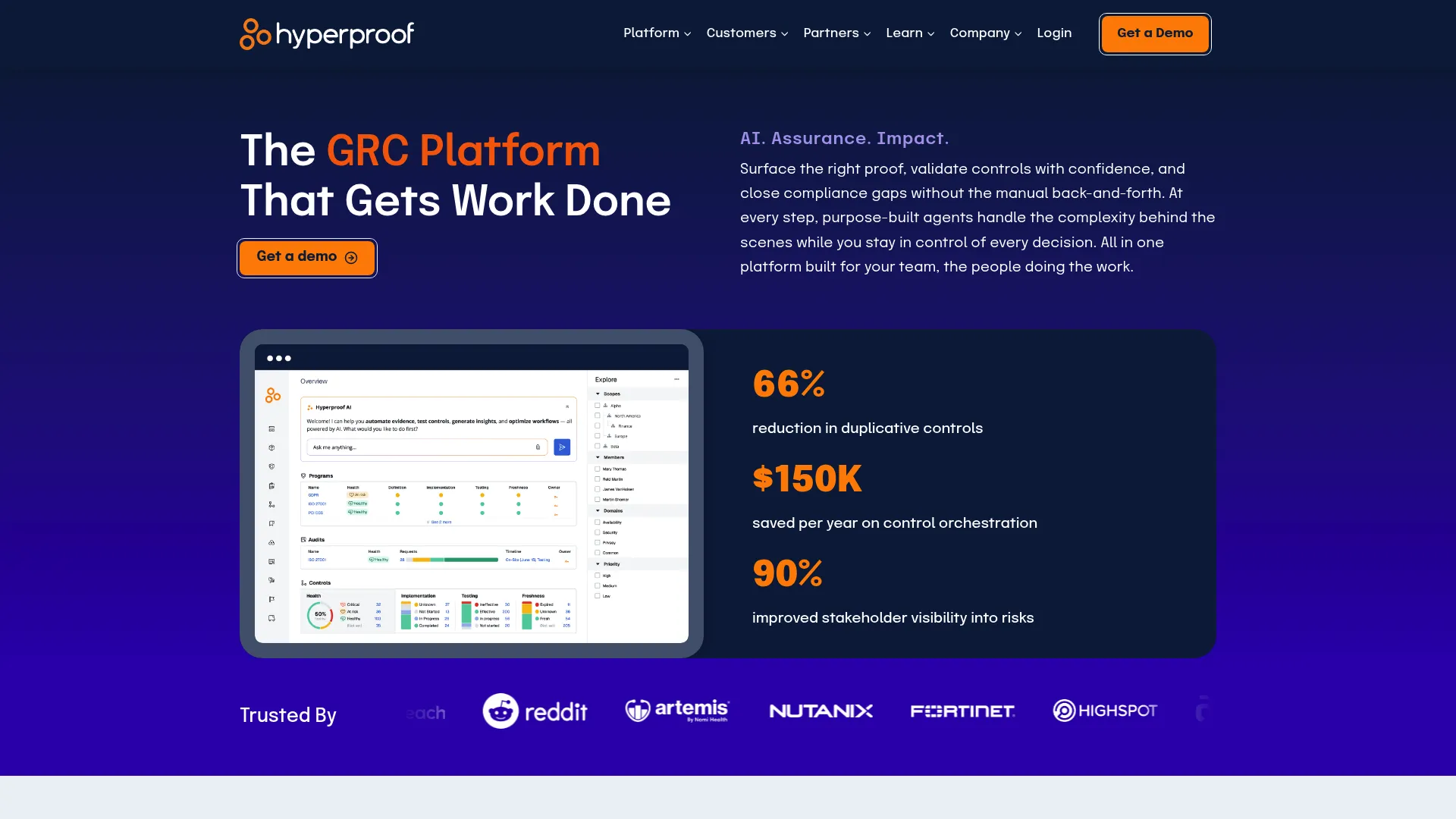1456x819 pixels.
Task: Open the controls node icon in the sidebar
Action: [x=271, y=504]
